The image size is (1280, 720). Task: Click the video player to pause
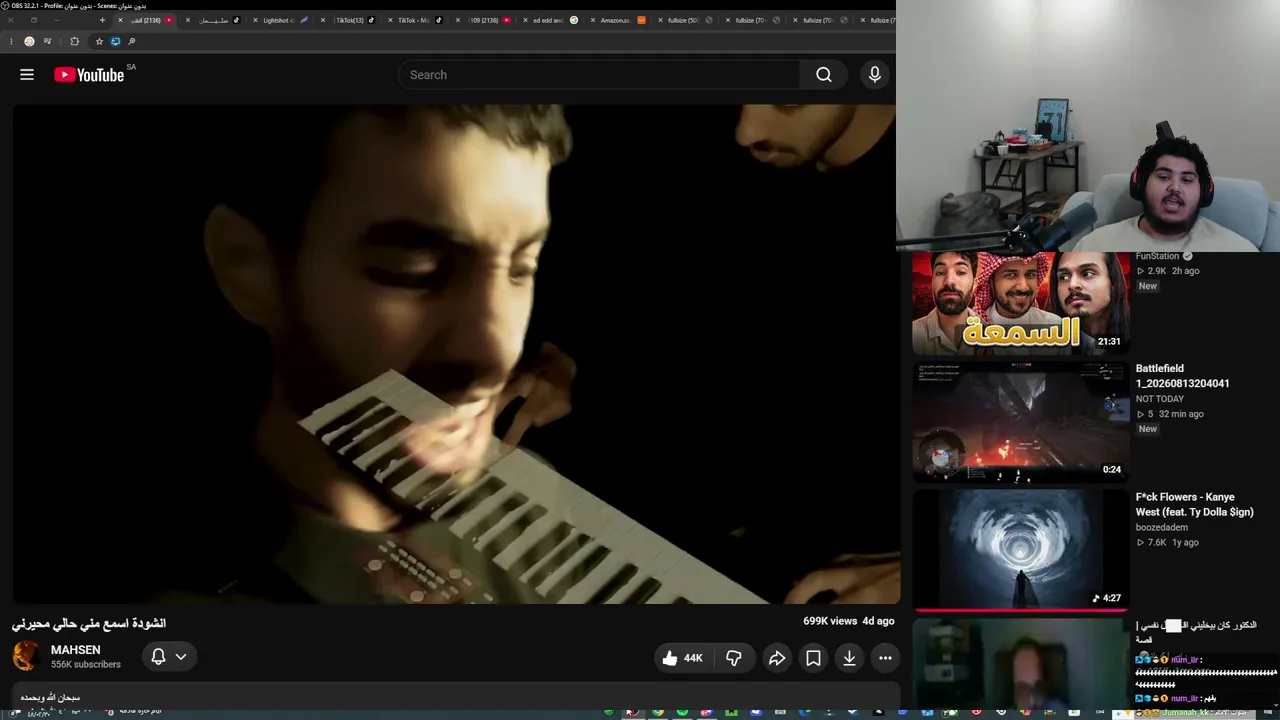click(x=456, y=354)
